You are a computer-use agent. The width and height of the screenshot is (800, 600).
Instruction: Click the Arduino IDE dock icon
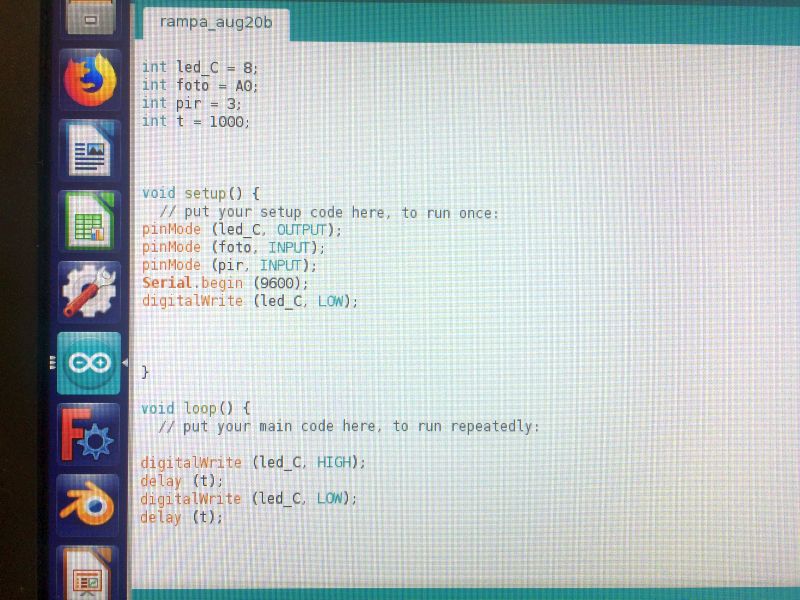click(89, 363)
